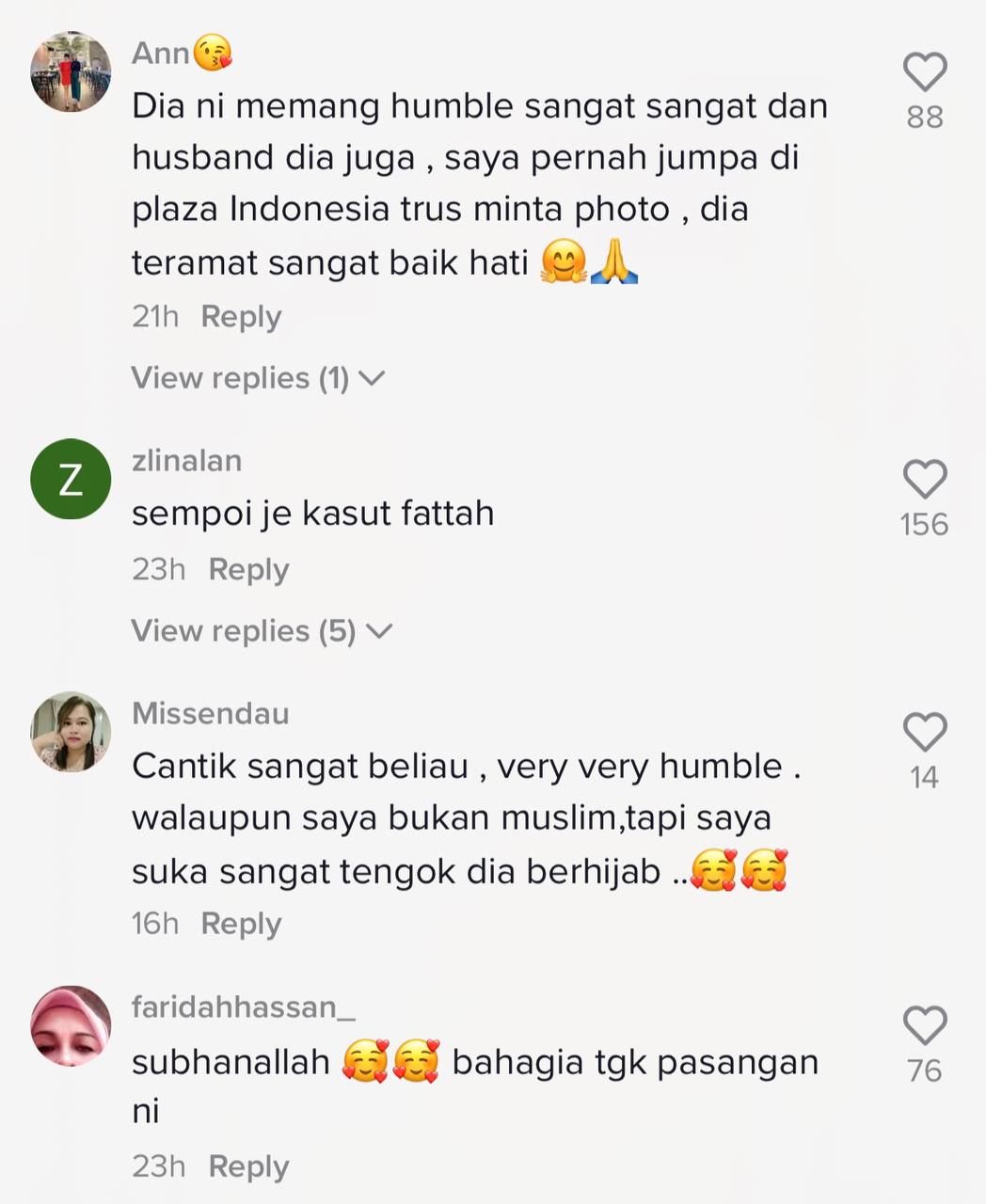Viewport: 986px width, 1204px height.
Task: Click the chevron next to View replies (5)
Action: 379,632
